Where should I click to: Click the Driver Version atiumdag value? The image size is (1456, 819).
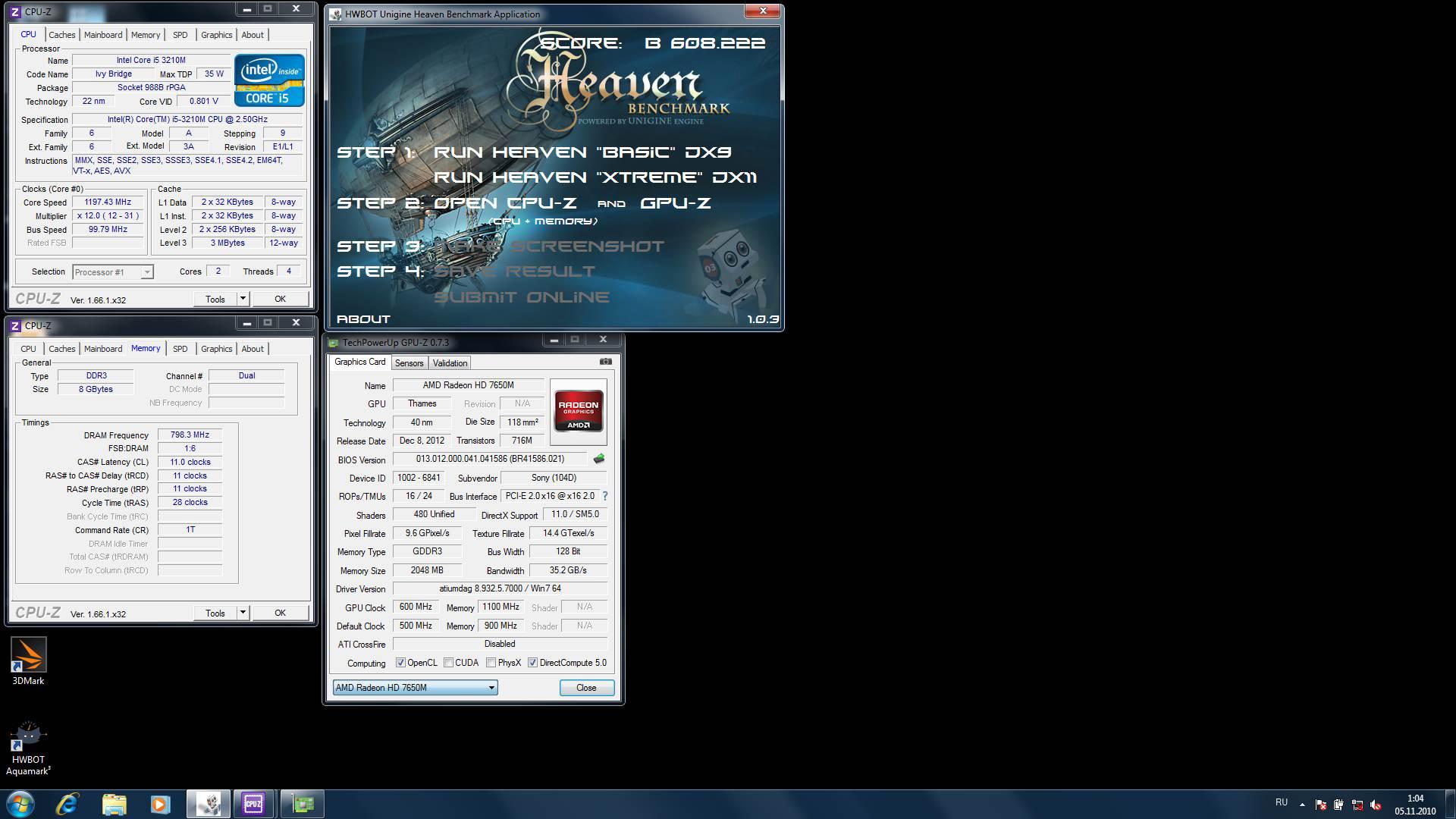pyautogui.click(x=500, y=588)
